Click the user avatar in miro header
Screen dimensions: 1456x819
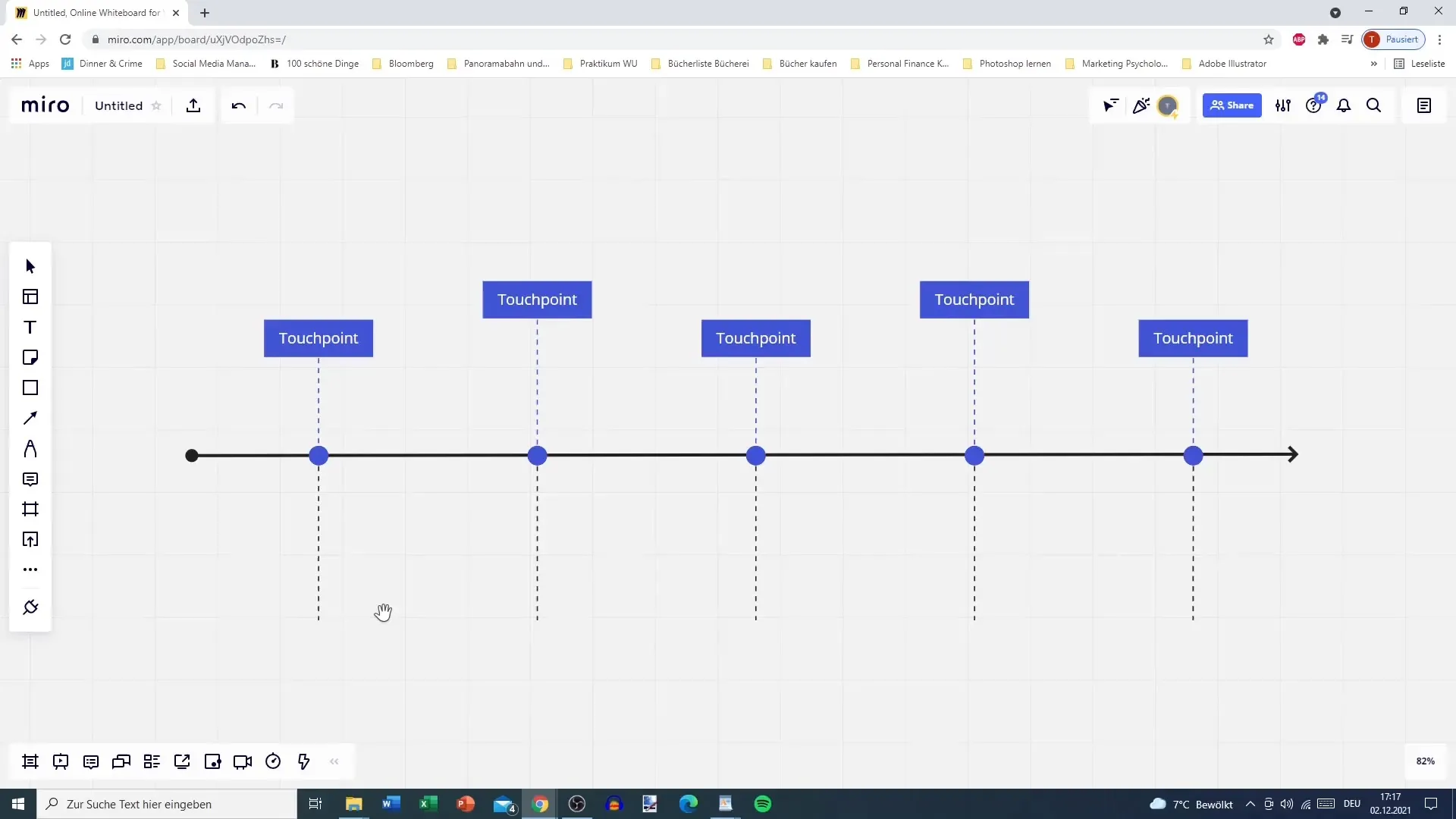tap(1168, 105)
